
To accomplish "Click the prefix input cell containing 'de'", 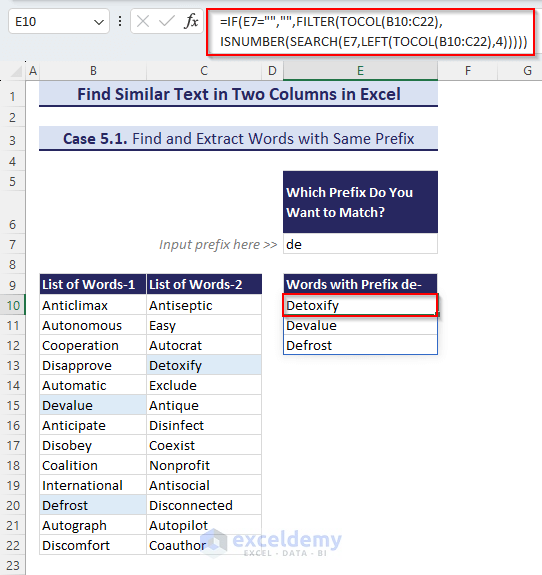I will point(360,244).
